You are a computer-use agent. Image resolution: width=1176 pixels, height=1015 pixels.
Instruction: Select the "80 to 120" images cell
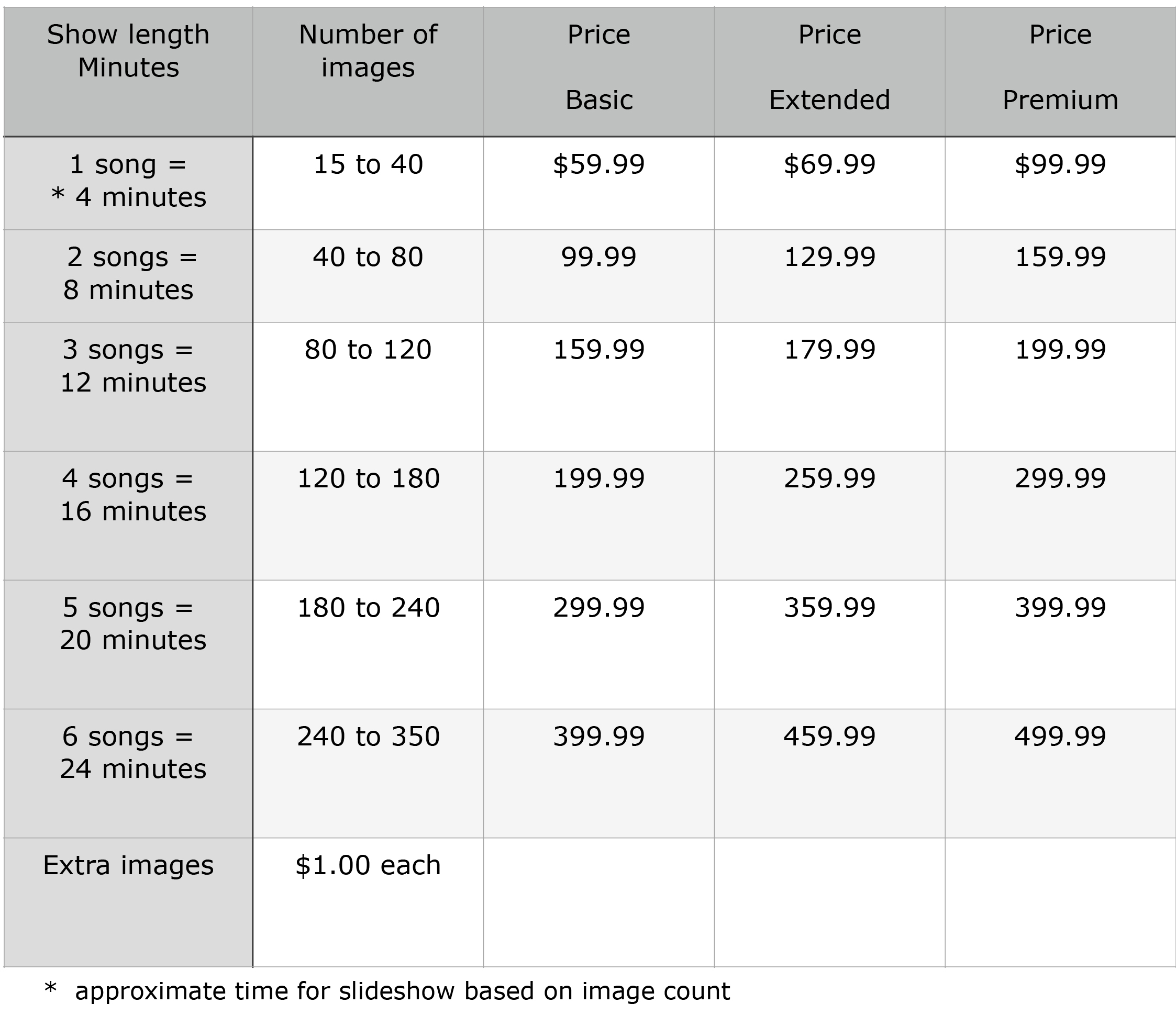[368, 350]
